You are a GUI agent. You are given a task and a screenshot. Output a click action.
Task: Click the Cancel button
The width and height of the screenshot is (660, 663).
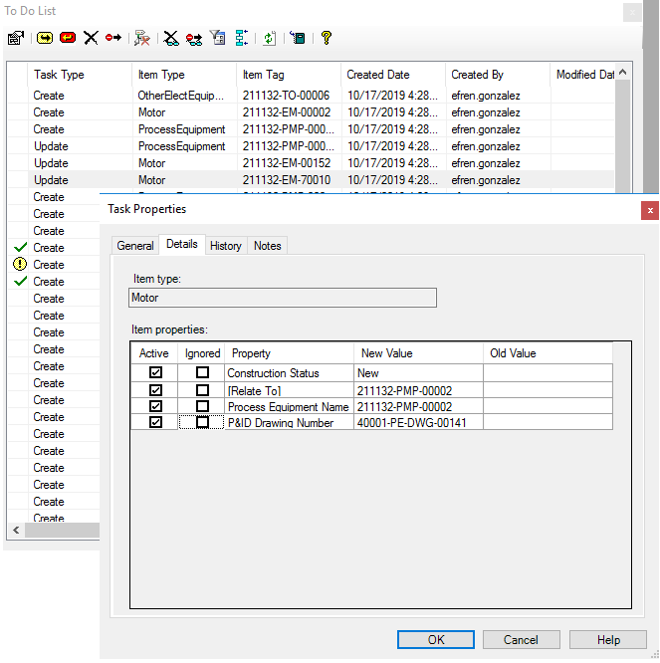(521, 640)
